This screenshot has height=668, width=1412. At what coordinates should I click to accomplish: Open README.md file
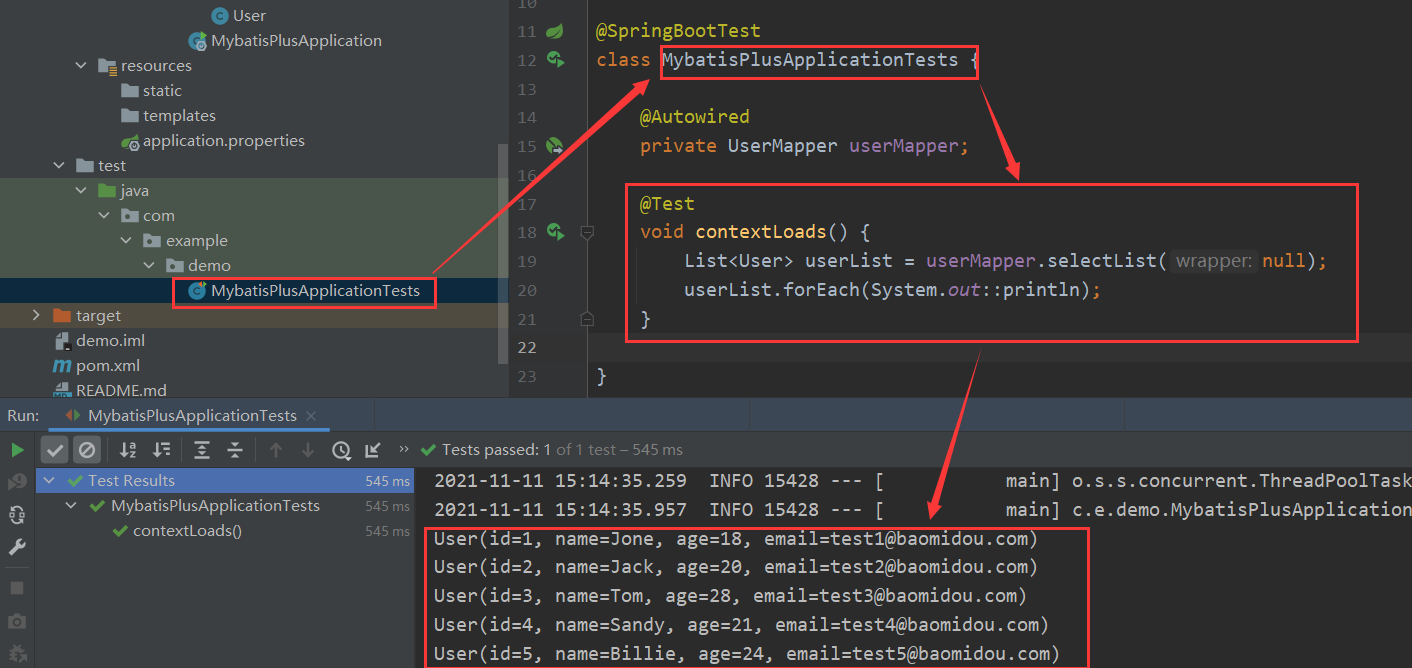coord(109,390)
